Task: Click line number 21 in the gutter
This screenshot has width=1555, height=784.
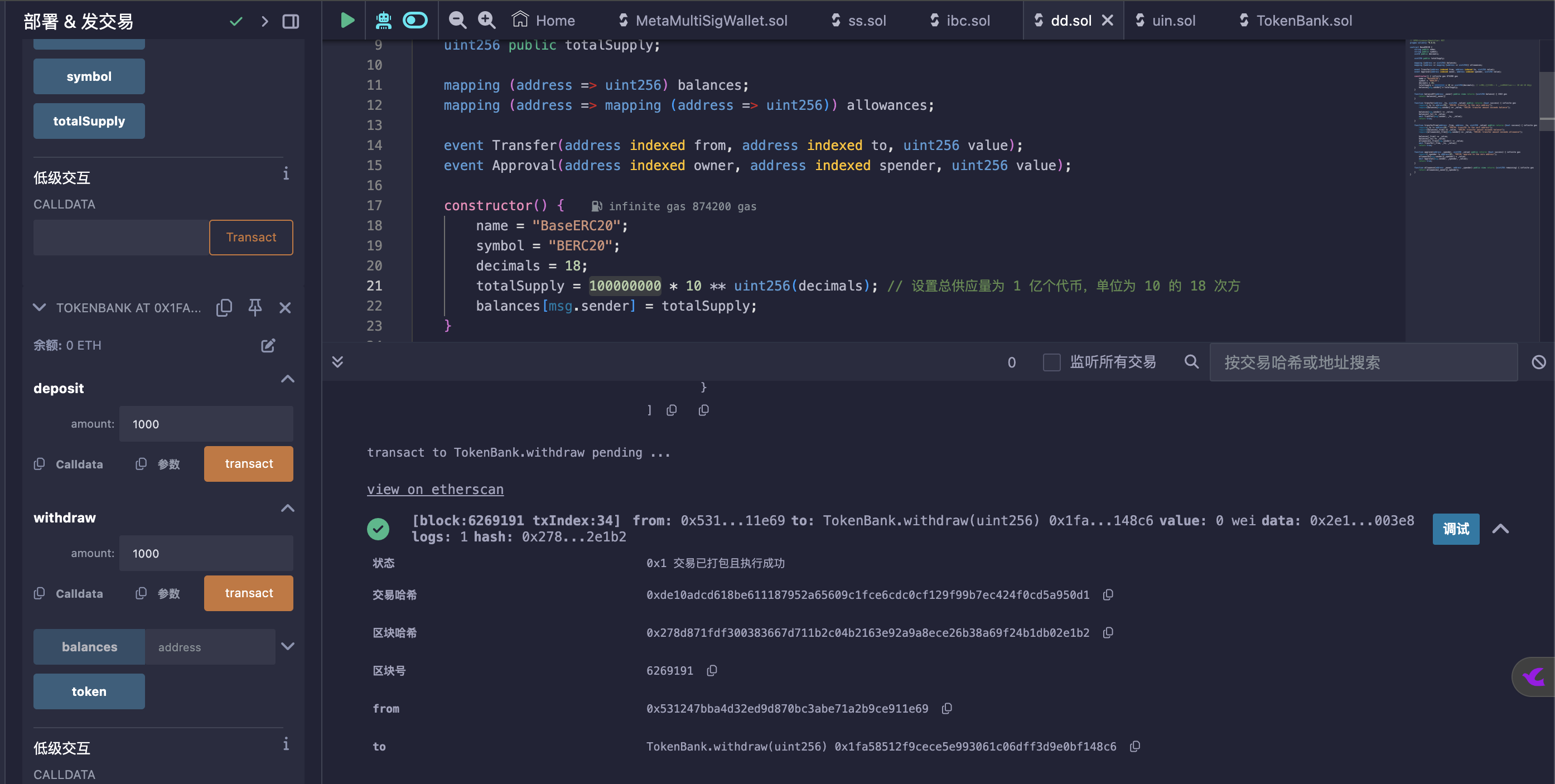Action: (374, 285)
